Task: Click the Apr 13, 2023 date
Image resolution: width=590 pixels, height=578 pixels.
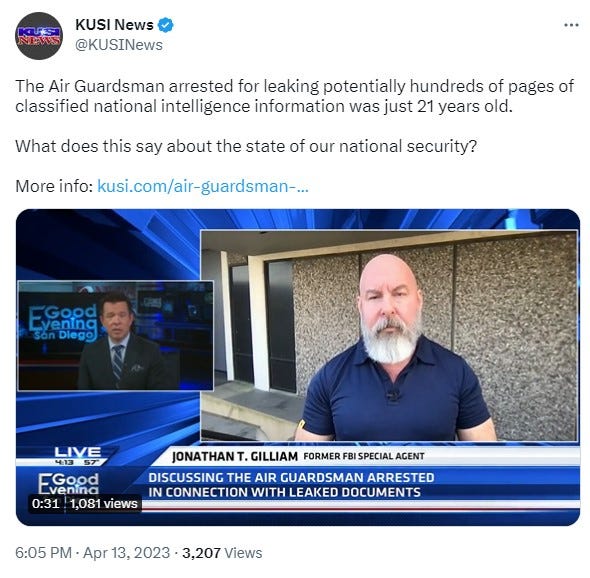Action: (x=126, y=553)
